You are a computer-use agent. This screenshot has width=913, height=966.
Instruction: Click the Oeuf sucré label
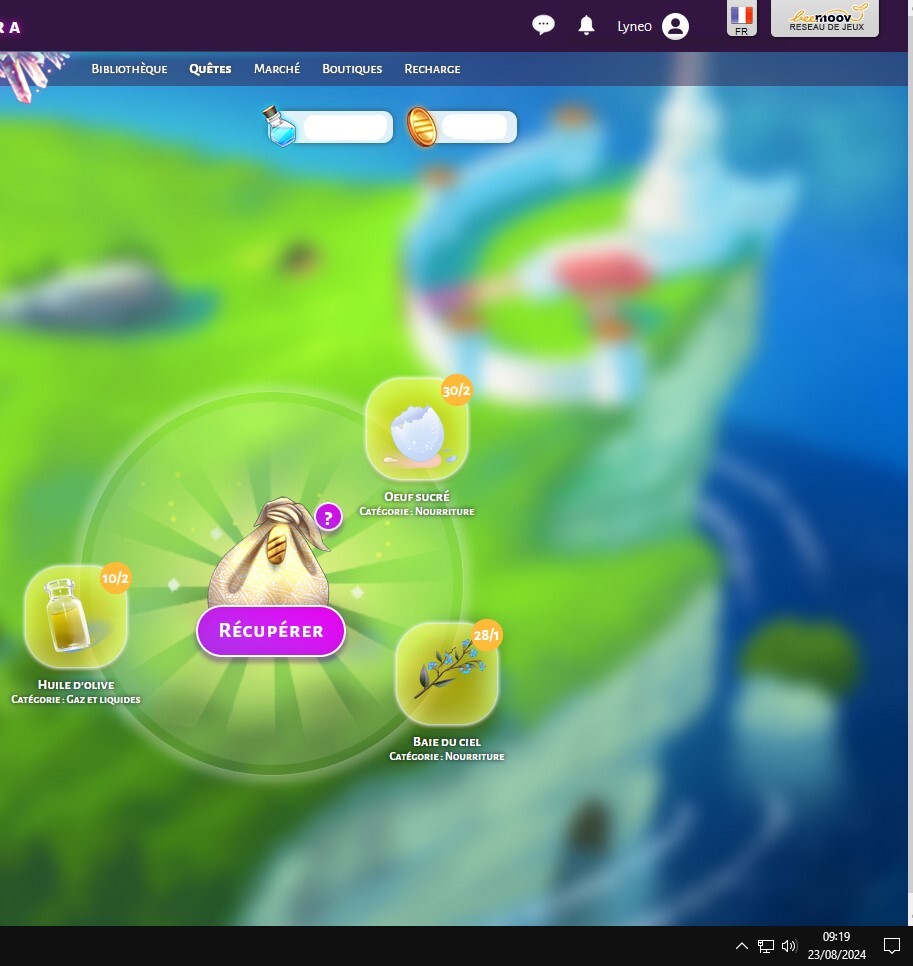tap(417, 497)
